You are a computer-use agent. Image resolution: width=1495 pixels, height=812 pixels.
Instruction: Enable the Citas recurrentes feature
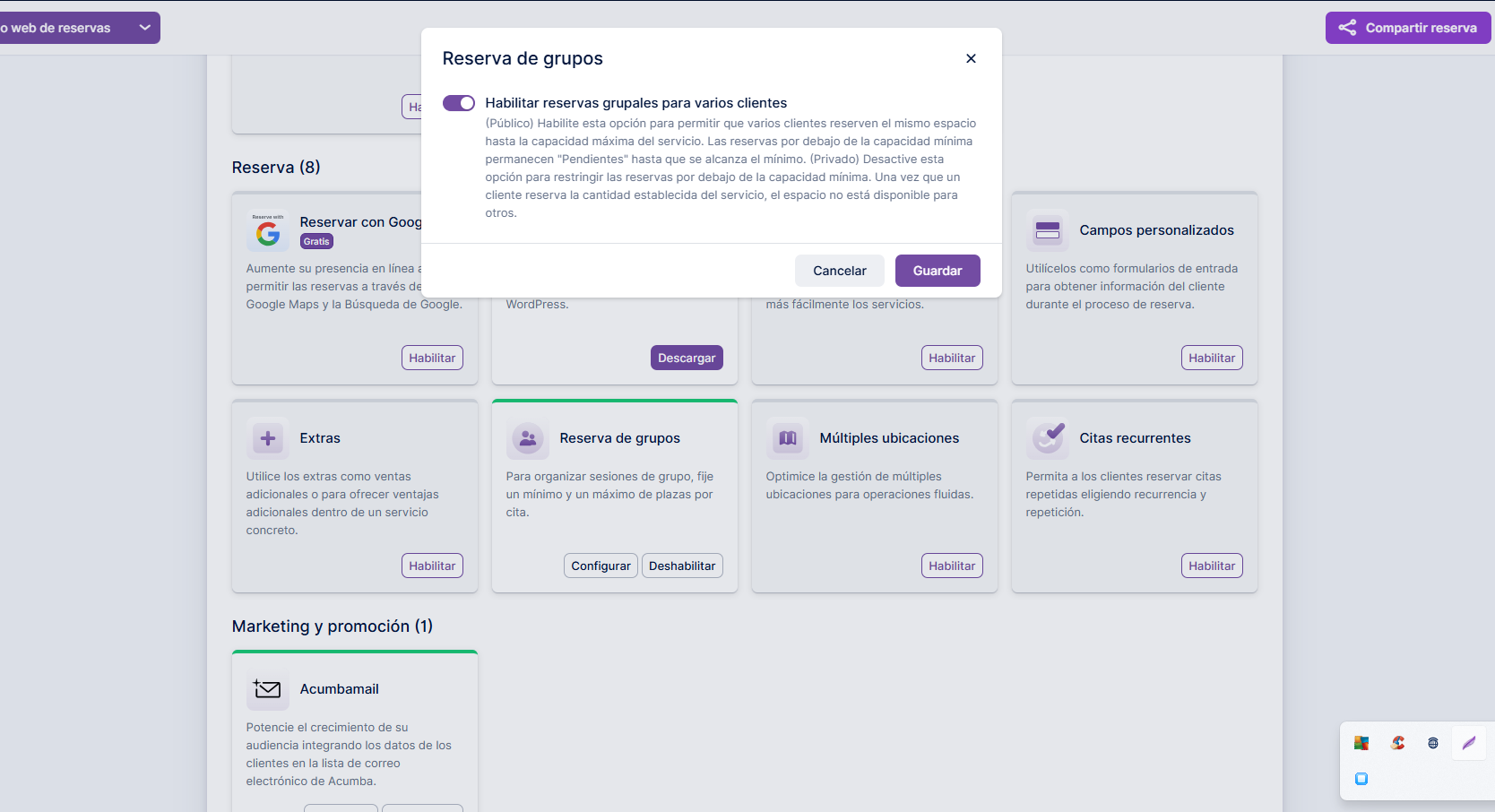(1211, 566)
